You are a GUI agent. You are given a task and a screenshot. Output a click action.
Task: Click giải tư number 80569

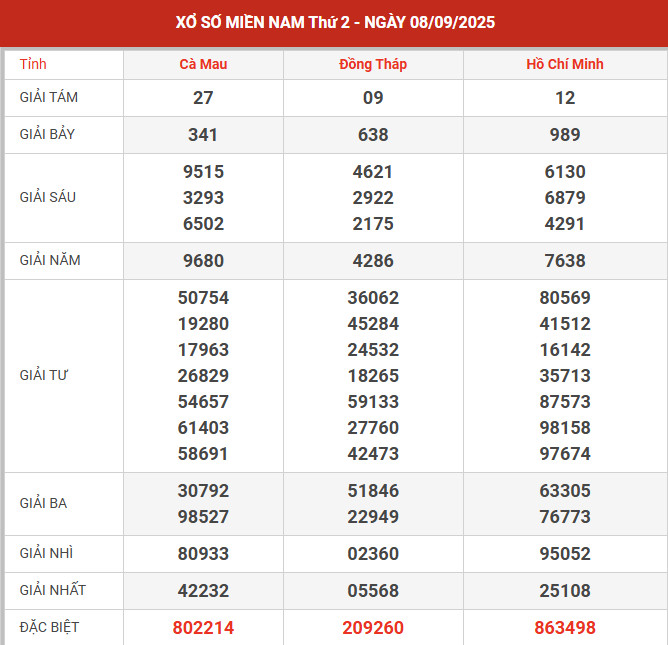click(565, 298)
